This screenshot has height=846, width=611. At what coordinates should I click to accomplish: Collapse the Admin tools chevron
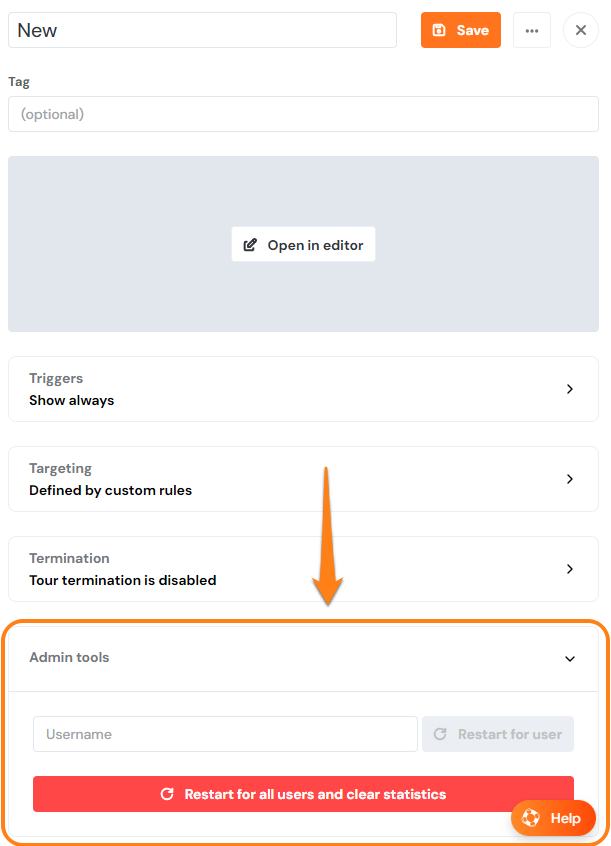click(x=570, y=659)
